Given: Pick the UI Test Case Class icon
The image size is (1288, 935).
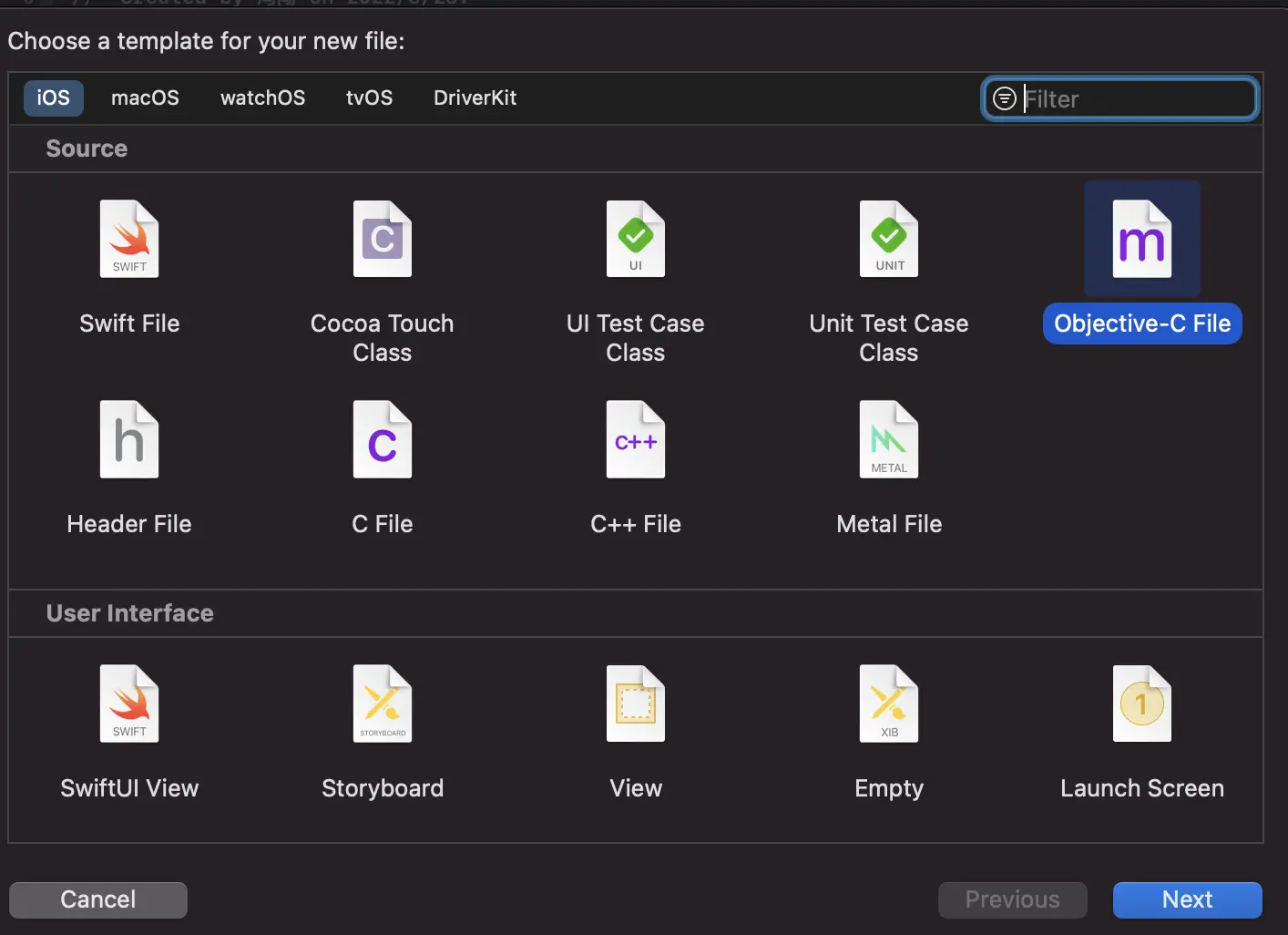Looking at the screenshot, I should pyautogui.click(x=636, y=240).
